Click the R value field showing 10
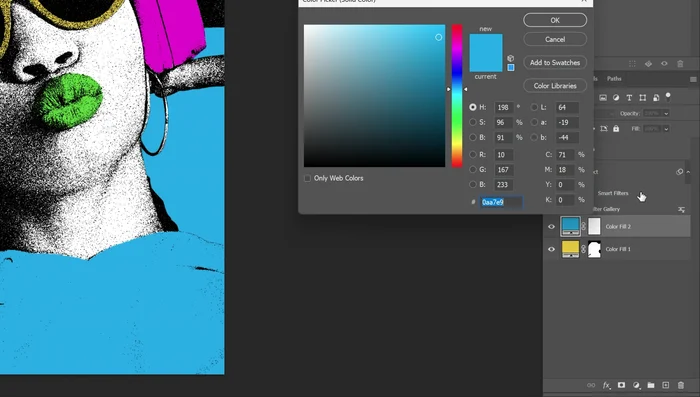 504,155
